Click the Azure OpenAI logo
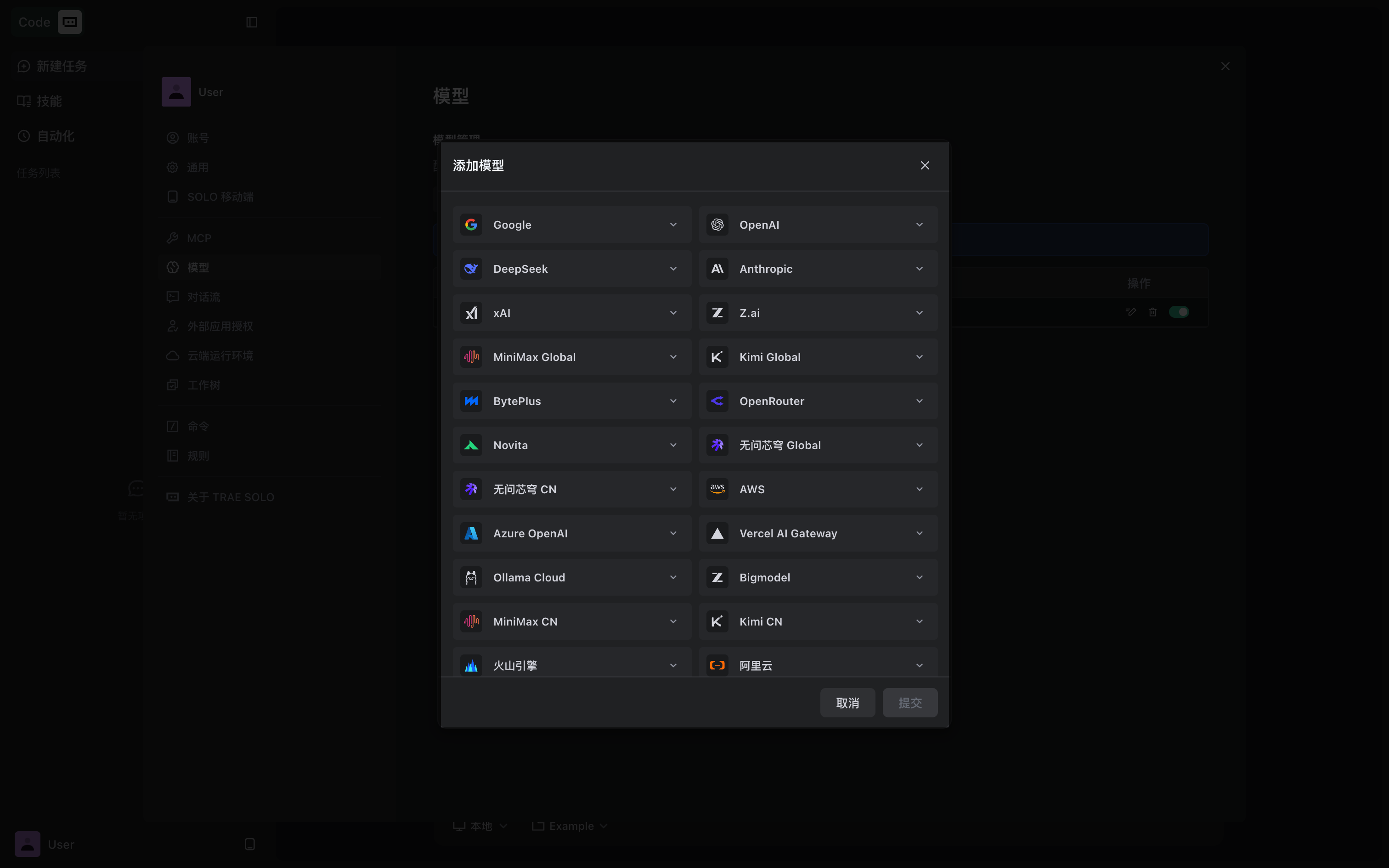This screenshot has height=868, width=1389. tap(471, 533)
